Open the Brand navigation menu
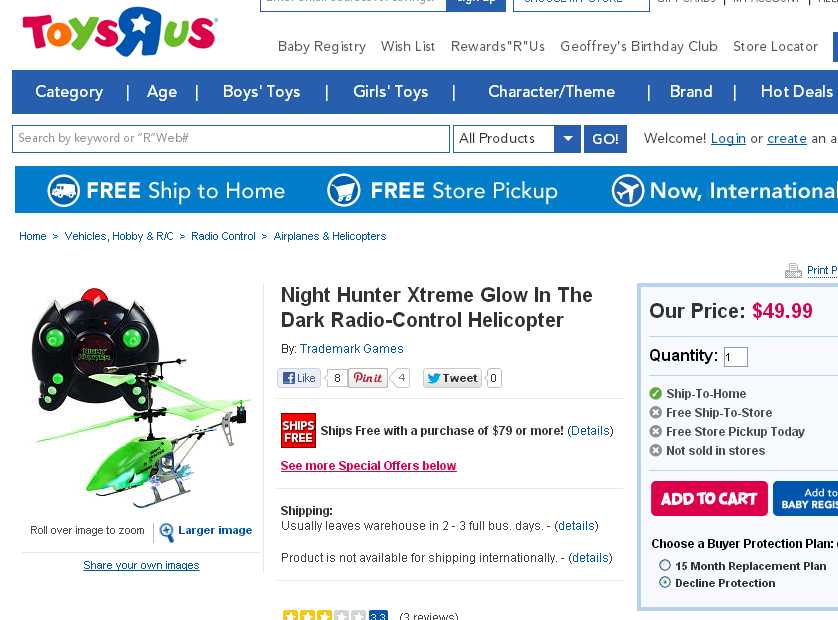 pyautogui.click(x=691, y=92)
